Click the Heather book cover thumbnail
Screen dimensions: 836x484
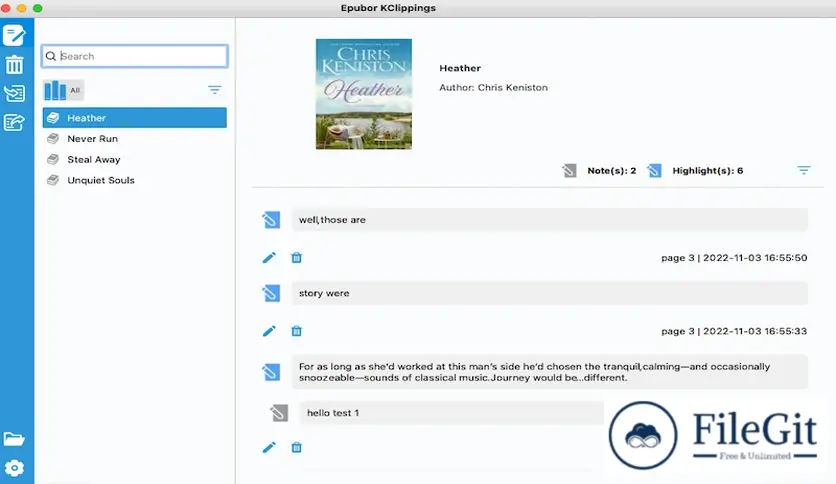364,94
